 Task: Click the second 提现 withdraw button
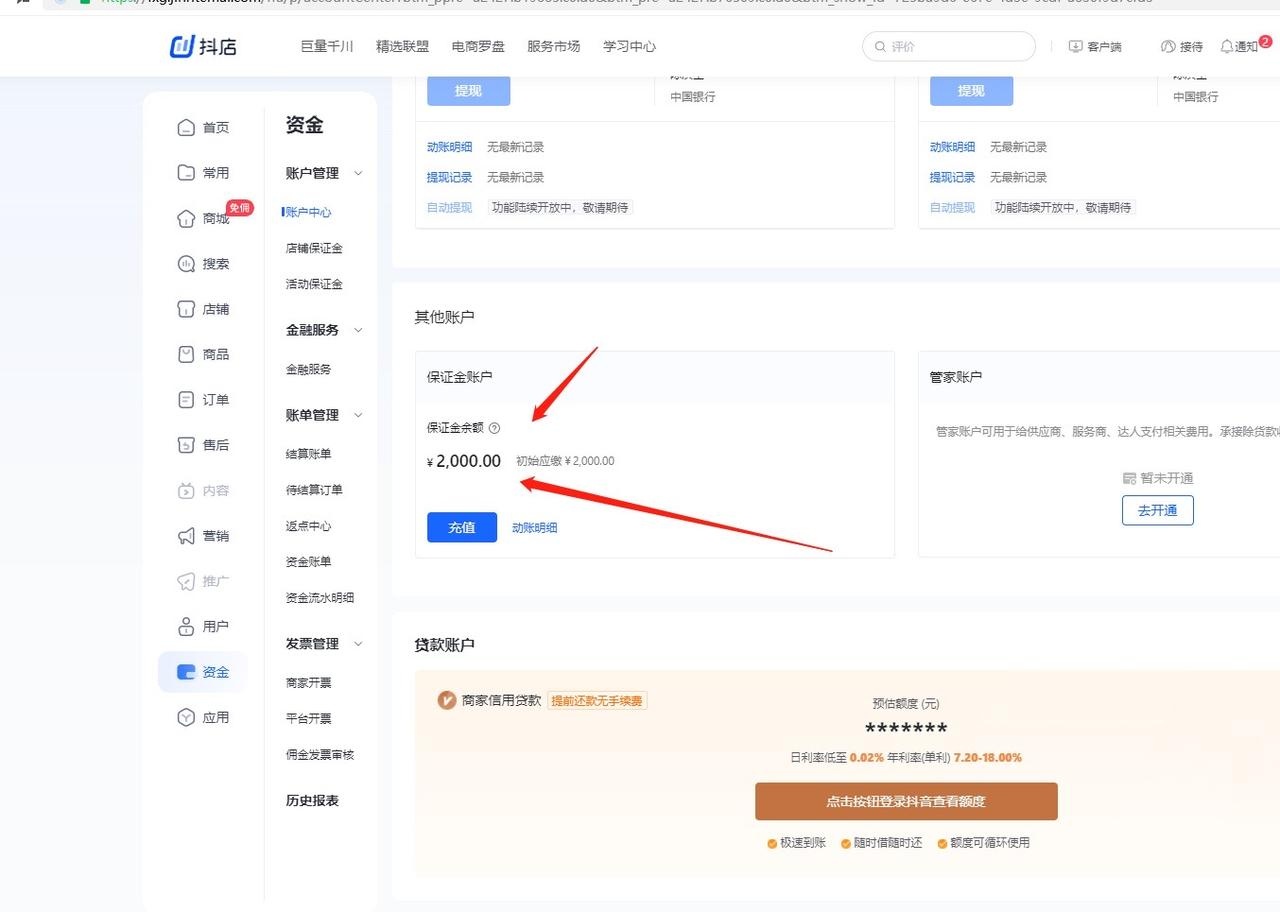point(971,91)
